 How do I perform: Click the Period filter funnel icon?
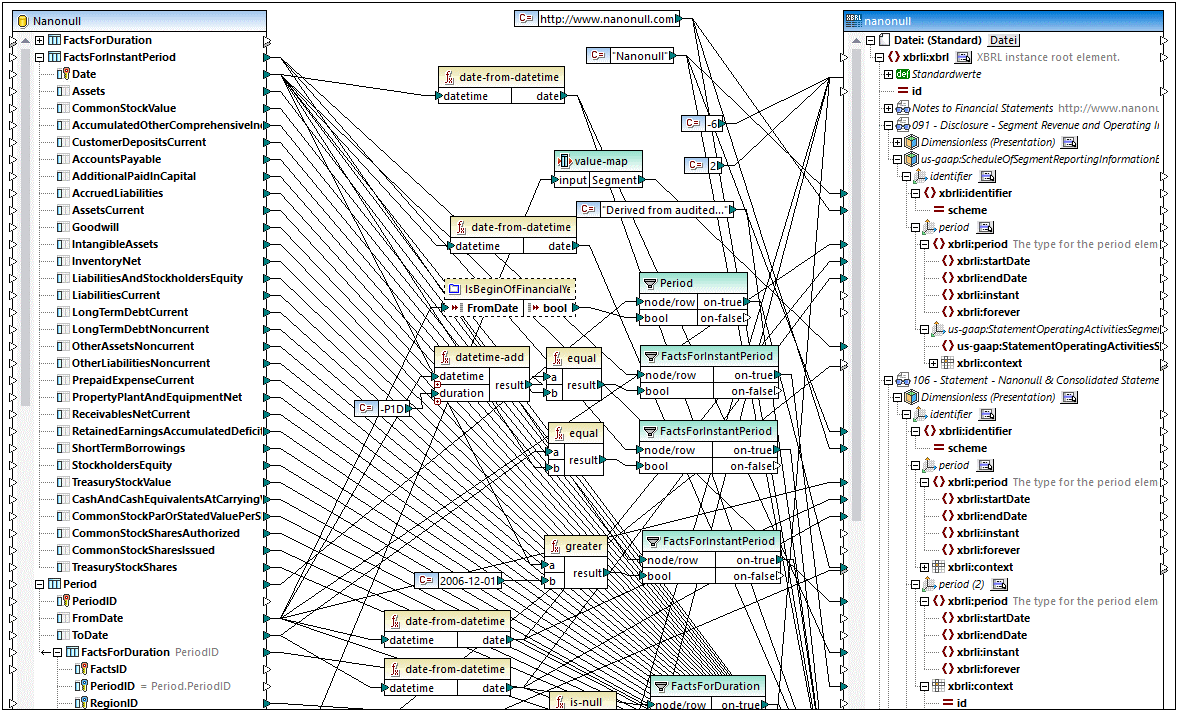coord(649,283)
